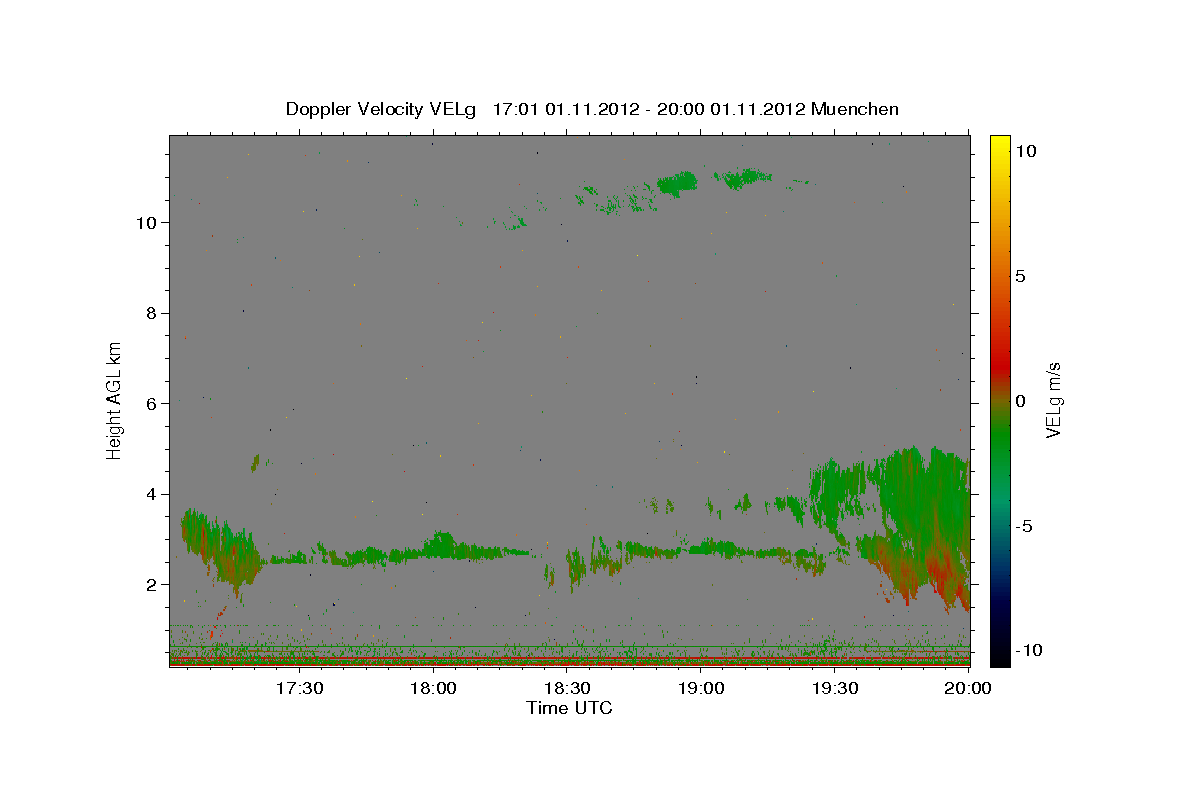
Task: Select the 'Muenchen' location text in title
Action: [855, 109]
